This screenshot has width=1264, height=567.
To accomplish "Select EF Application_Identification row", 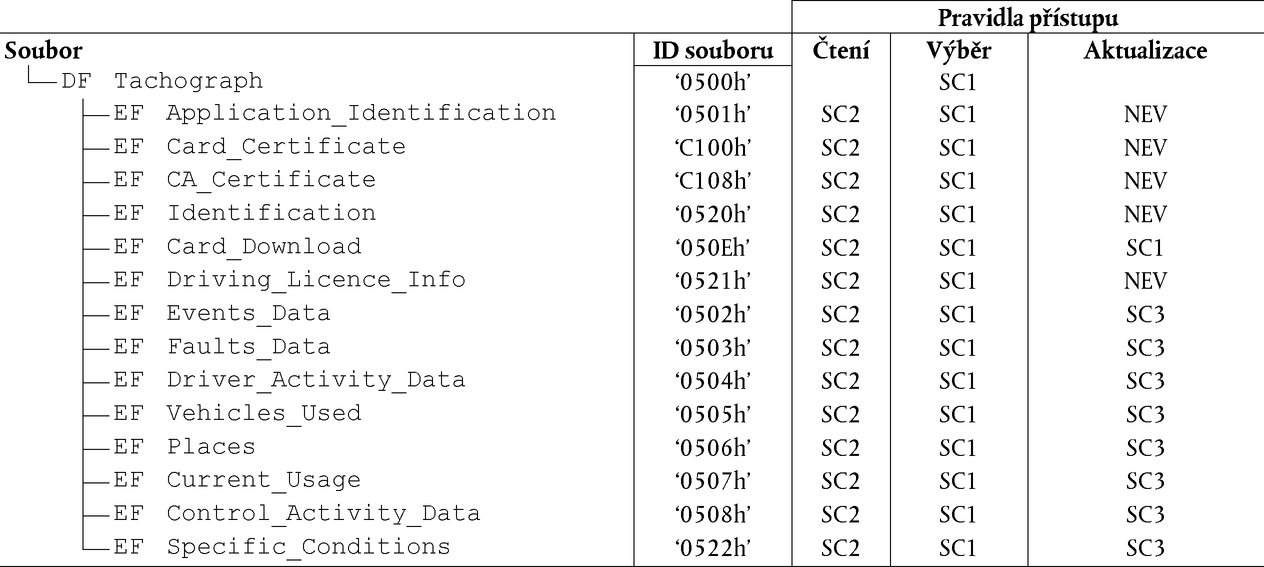I will coord(334,113).
